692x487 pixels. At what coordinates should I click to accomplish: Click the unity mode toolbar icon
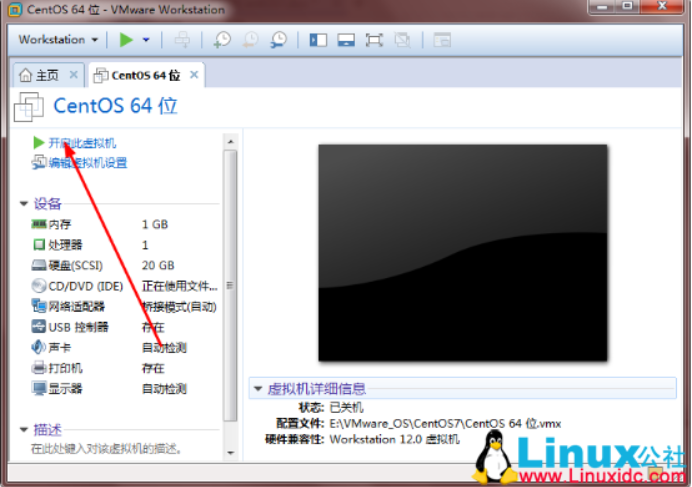point(402,40)
